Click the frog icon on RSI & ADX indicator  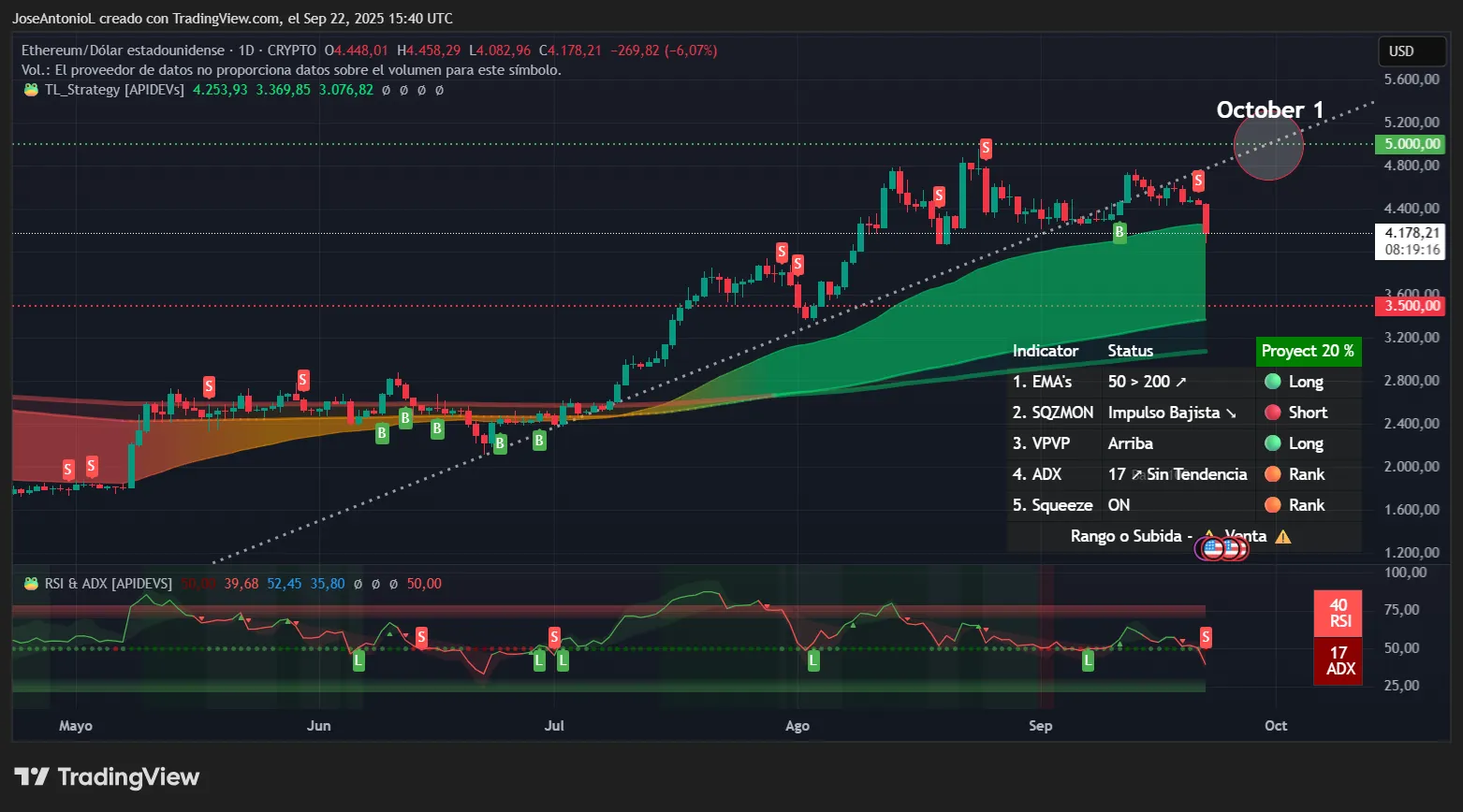click(29, 583)
